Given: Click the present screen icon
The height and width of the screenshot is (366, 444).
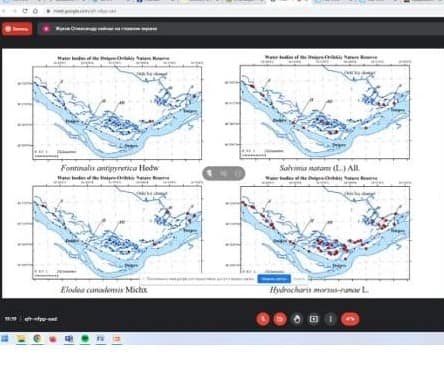Looking at the screenshot, I should [x=314, y=319].
